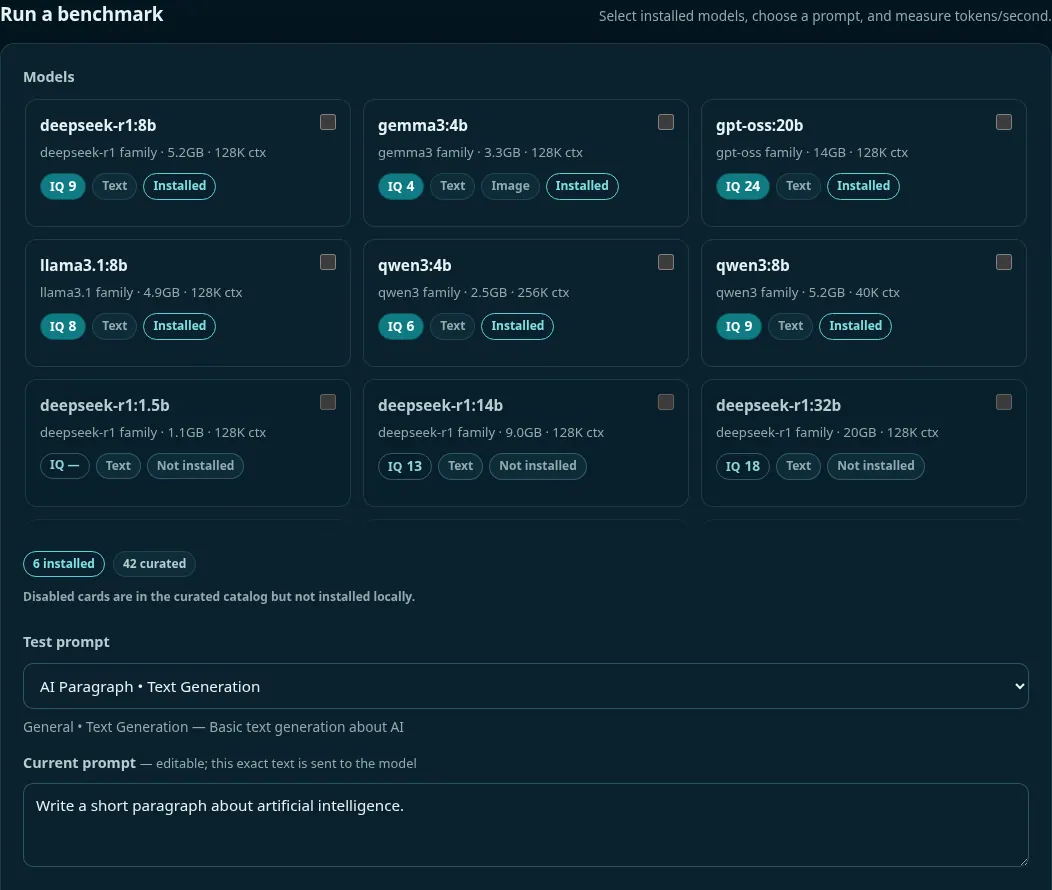Screen dimensions: 1052x890
Task: Click the qwen3:8b model title
Action: [753, 266]
